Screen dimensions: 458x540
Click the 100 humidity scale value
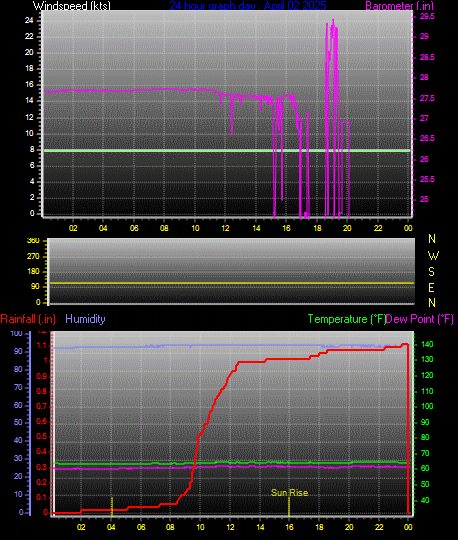click(17, 333)
